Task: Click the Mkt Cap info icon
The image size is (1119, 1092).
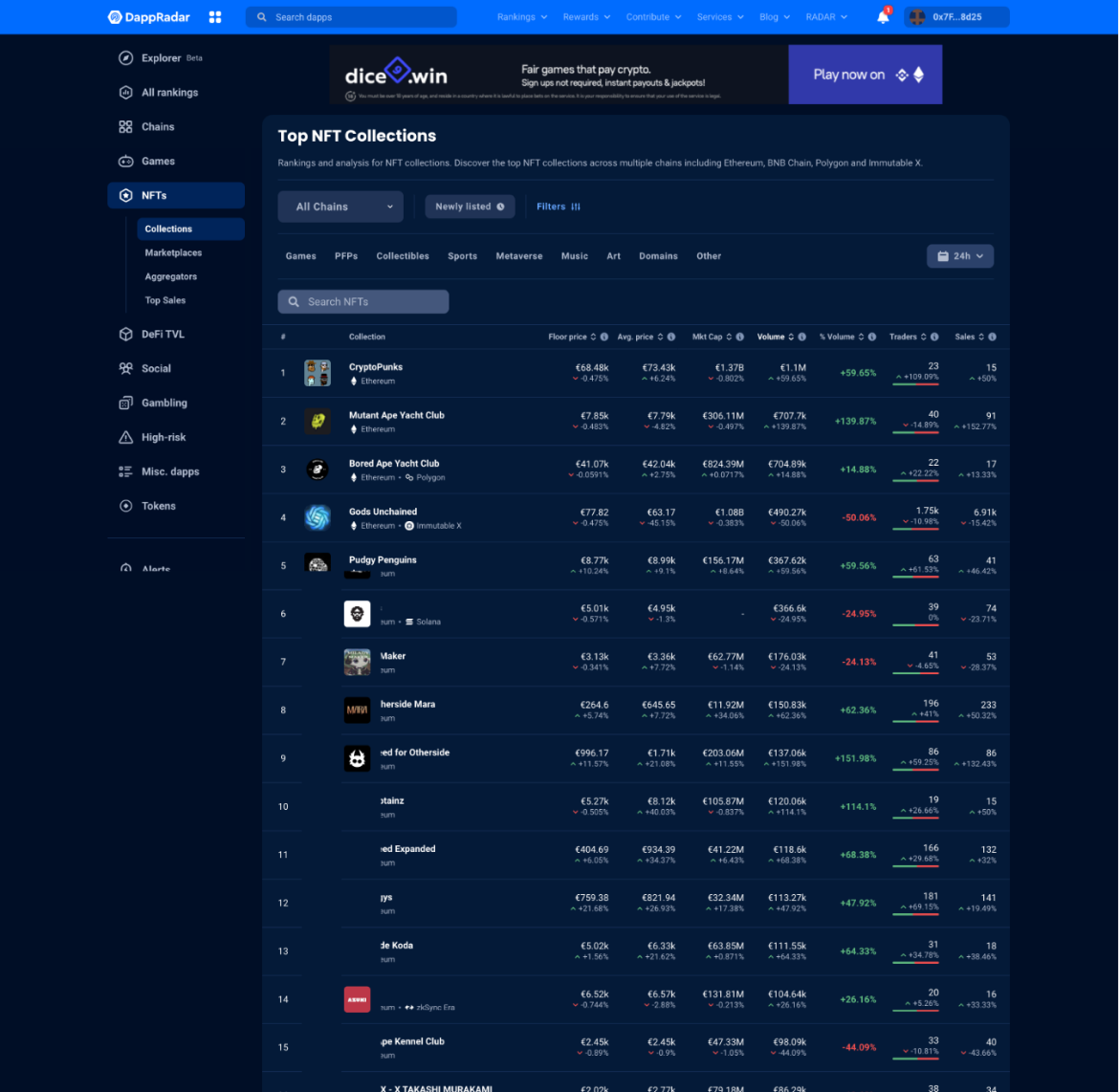Action: 740,337
